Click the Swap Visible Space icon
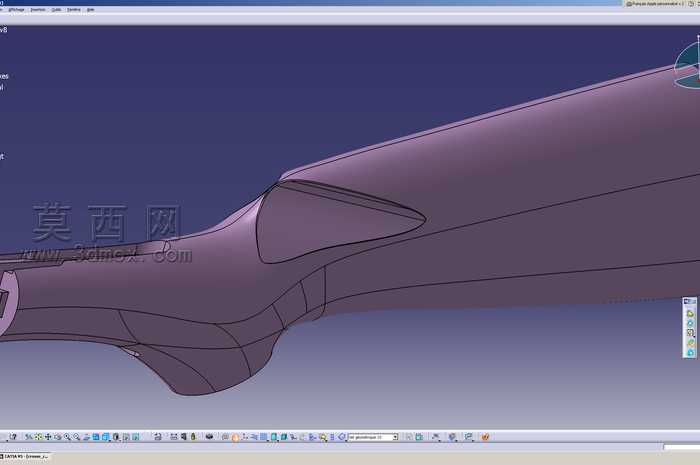 (x=136, y=437)
